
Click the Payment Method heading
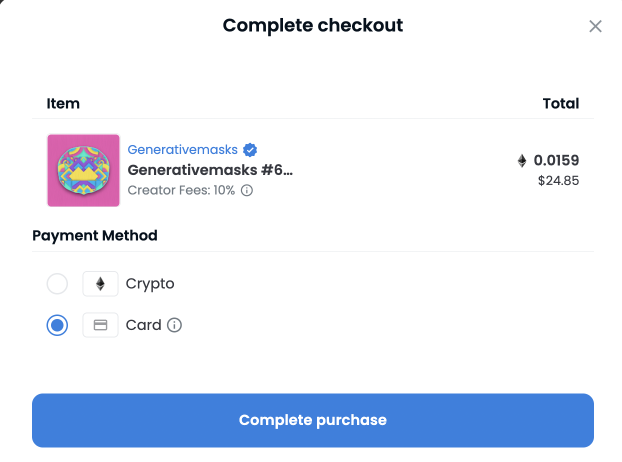click(x=95, y=236)
